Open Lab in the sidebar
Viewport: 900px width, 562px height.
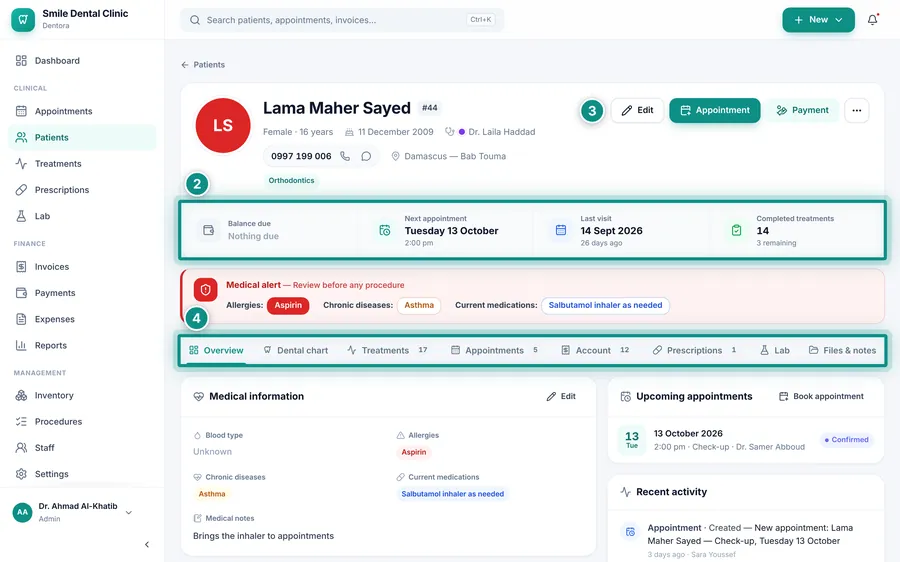point(82,216)
